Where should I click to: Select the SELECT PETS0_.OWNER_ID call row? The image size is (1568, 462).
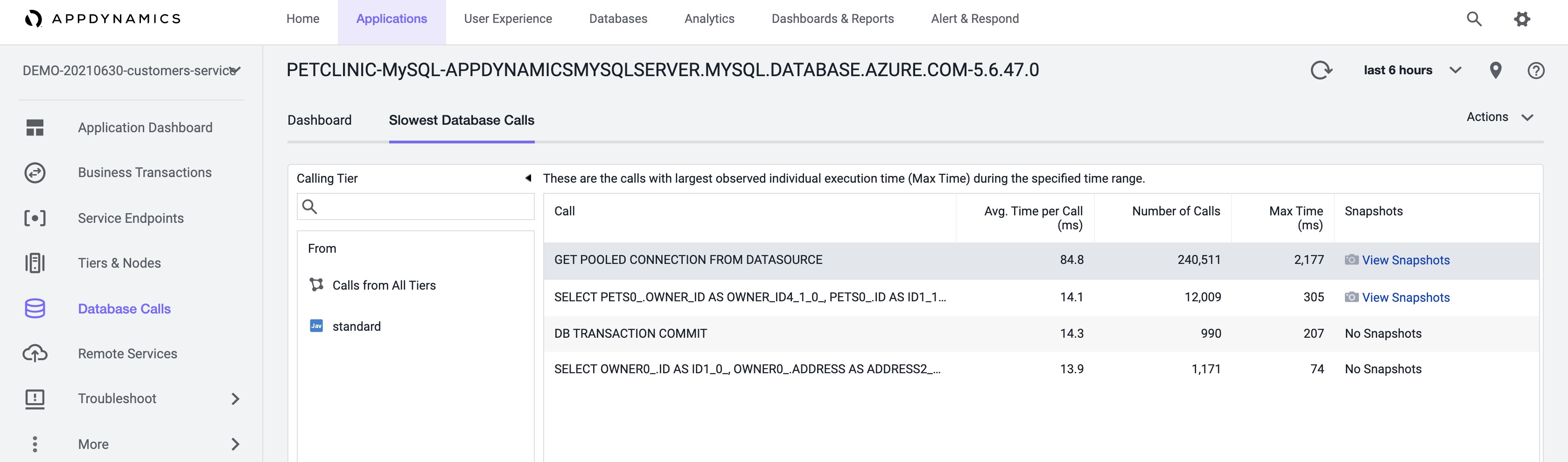click(x=1041, y=298)
